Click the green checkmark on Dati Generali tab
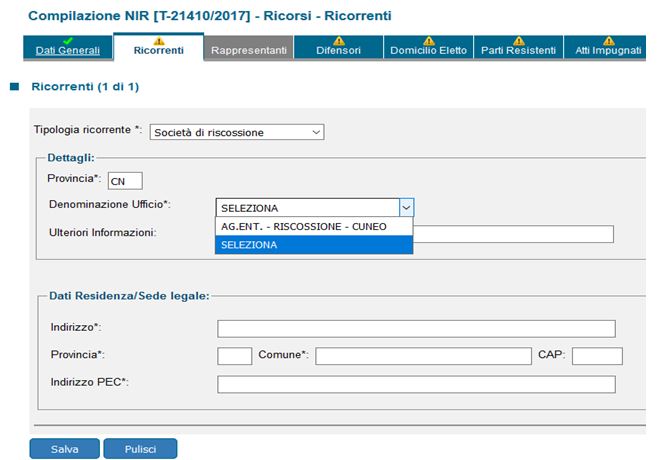 [67, 40]
